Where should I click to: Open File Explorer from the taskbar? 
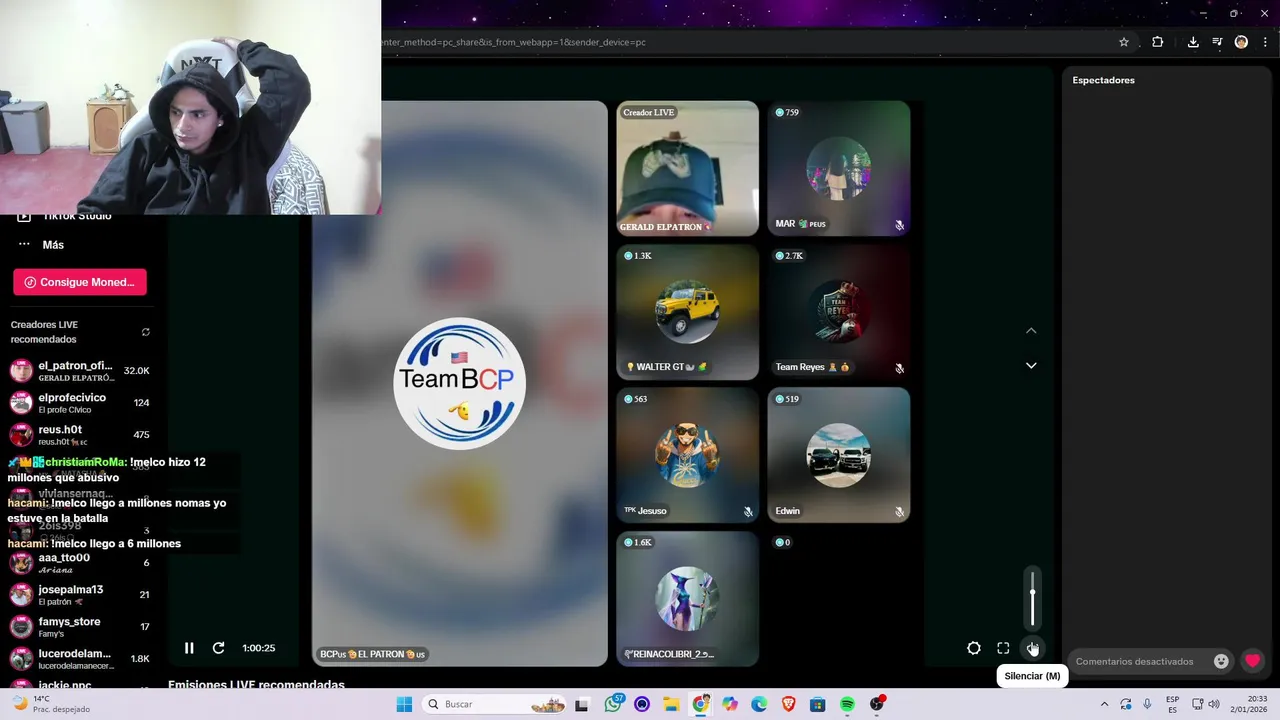click(x=671, y=704)
